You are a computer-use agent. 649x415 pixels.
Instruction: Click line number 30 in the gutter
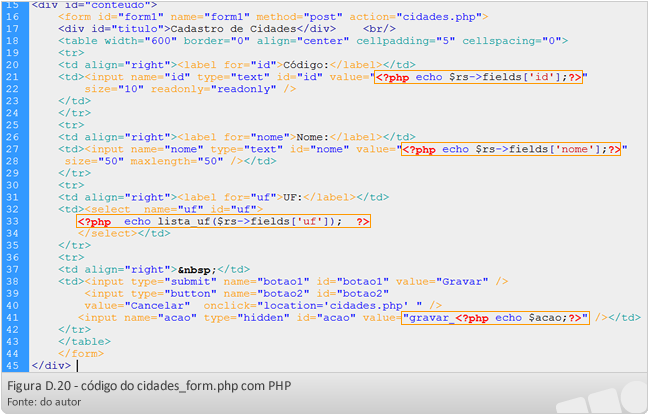[12, 185]
